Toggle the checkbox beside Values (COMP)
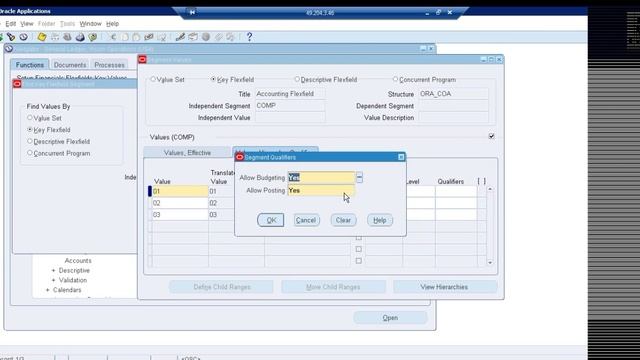This screenshot has height=360, width=640. point(491,136)
